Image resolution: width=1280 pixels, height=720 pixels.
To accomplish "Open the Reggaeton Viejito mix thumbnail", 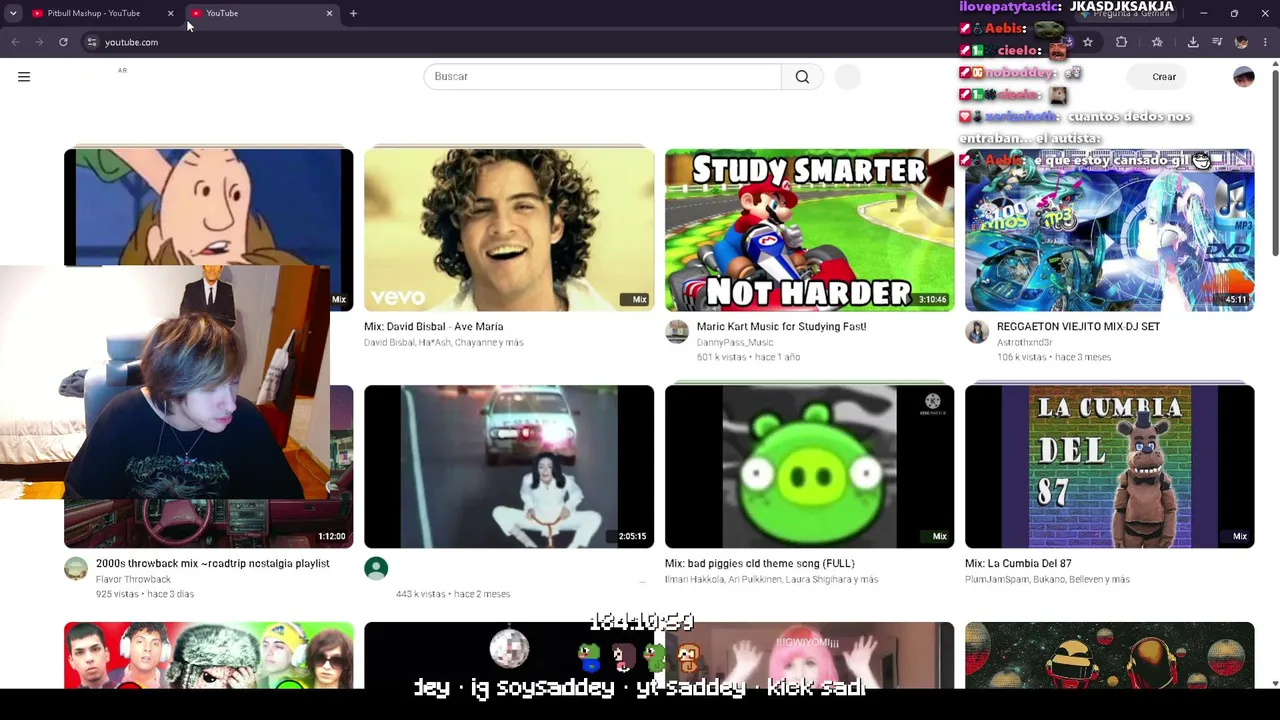I will (x=1109, y=230).
